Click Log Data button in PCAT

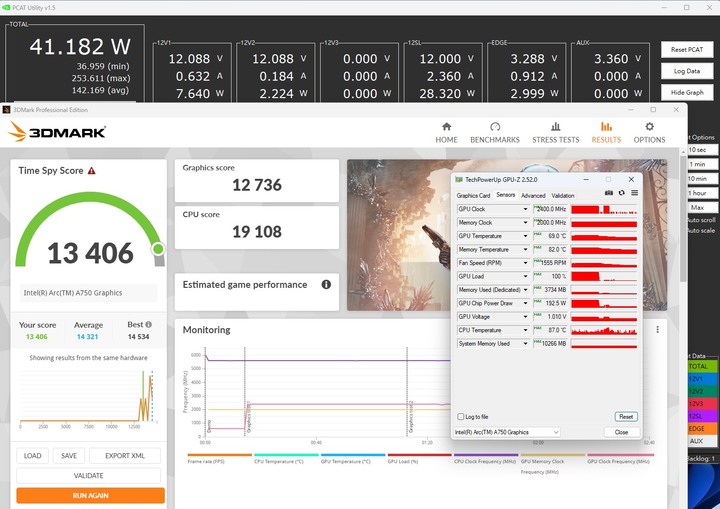click(687, 71)
